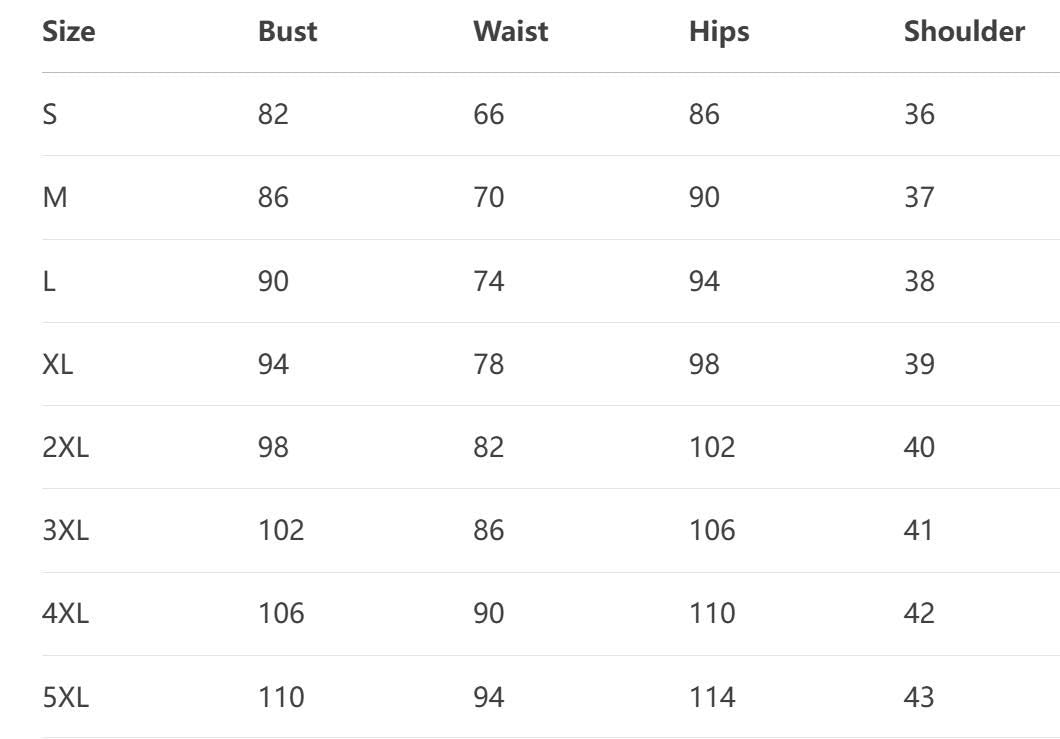Select the bust value for size 4XL
The height and width of the screenshot is (739, 1060).
(x=281, y=613)
